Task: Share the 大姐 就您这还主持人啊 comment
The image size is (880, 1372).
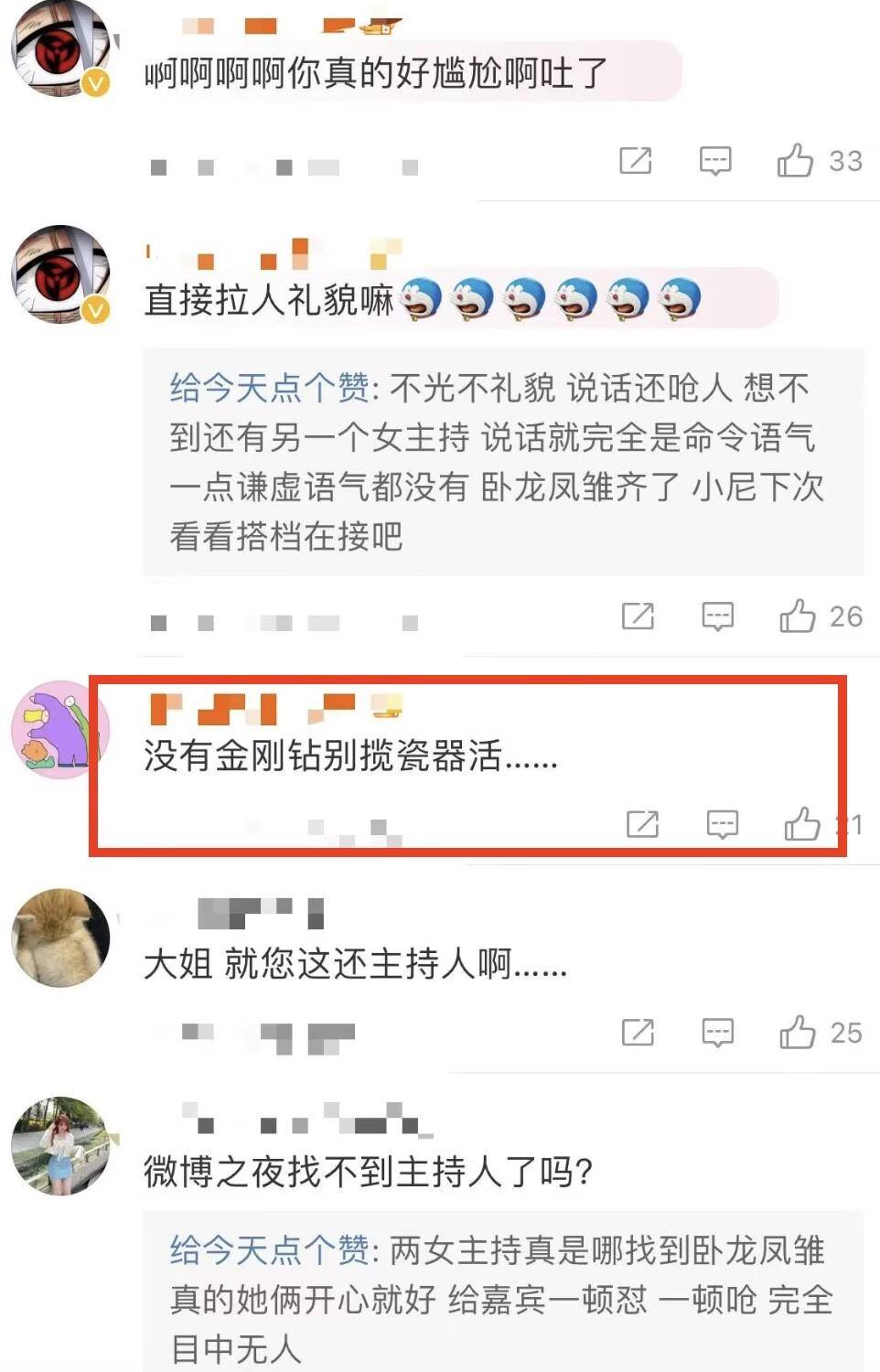Action: [638, 1033]
